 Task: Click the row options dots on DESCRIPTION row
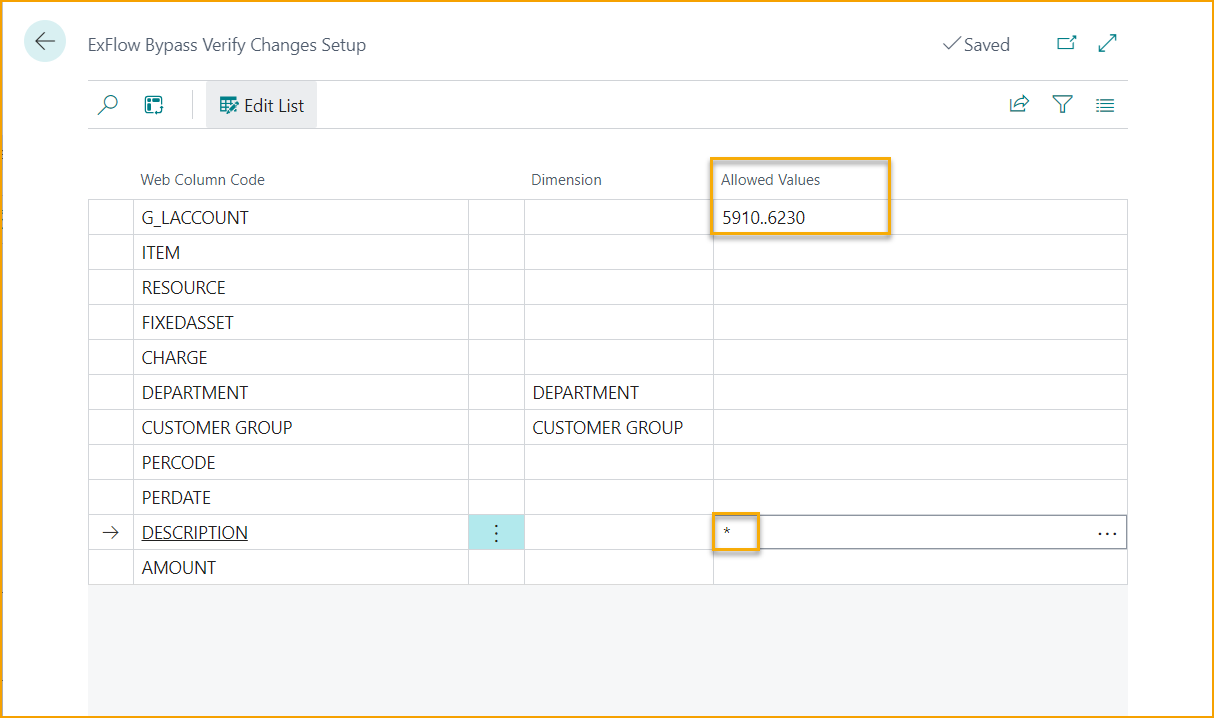496,532
